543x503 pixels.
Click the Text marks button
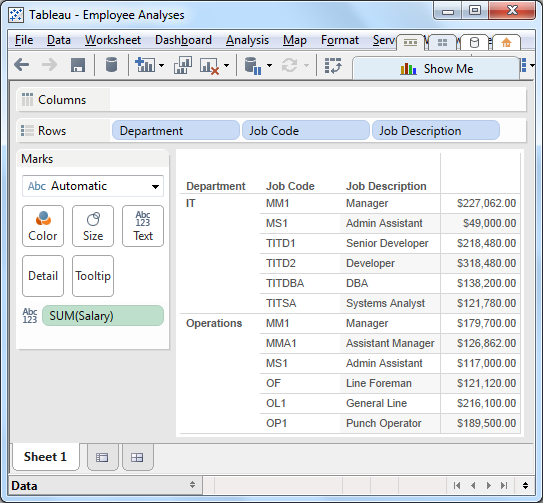click(x=143, y=226)
